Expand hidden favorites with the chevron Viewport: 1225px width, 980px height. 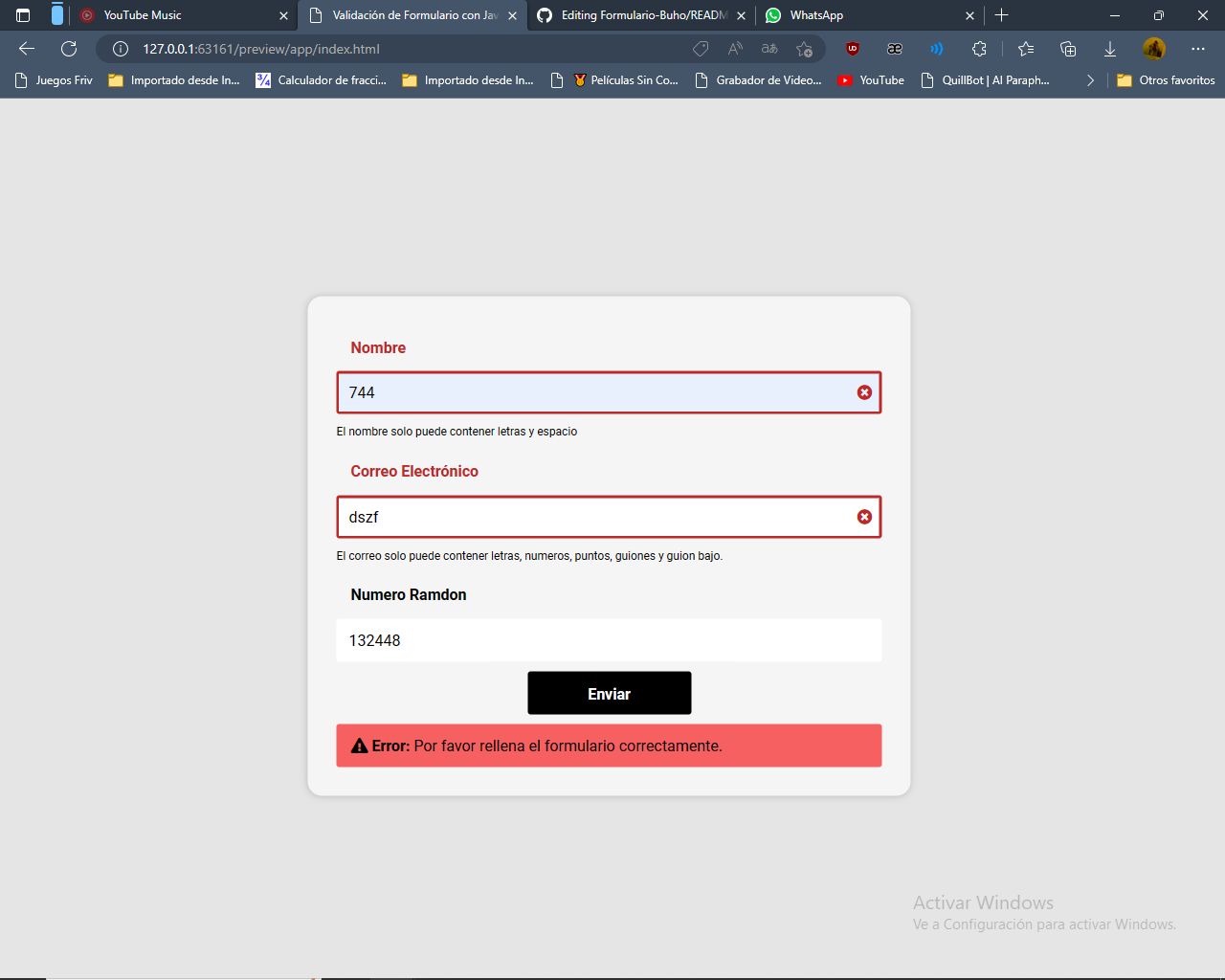[1090, 80]
